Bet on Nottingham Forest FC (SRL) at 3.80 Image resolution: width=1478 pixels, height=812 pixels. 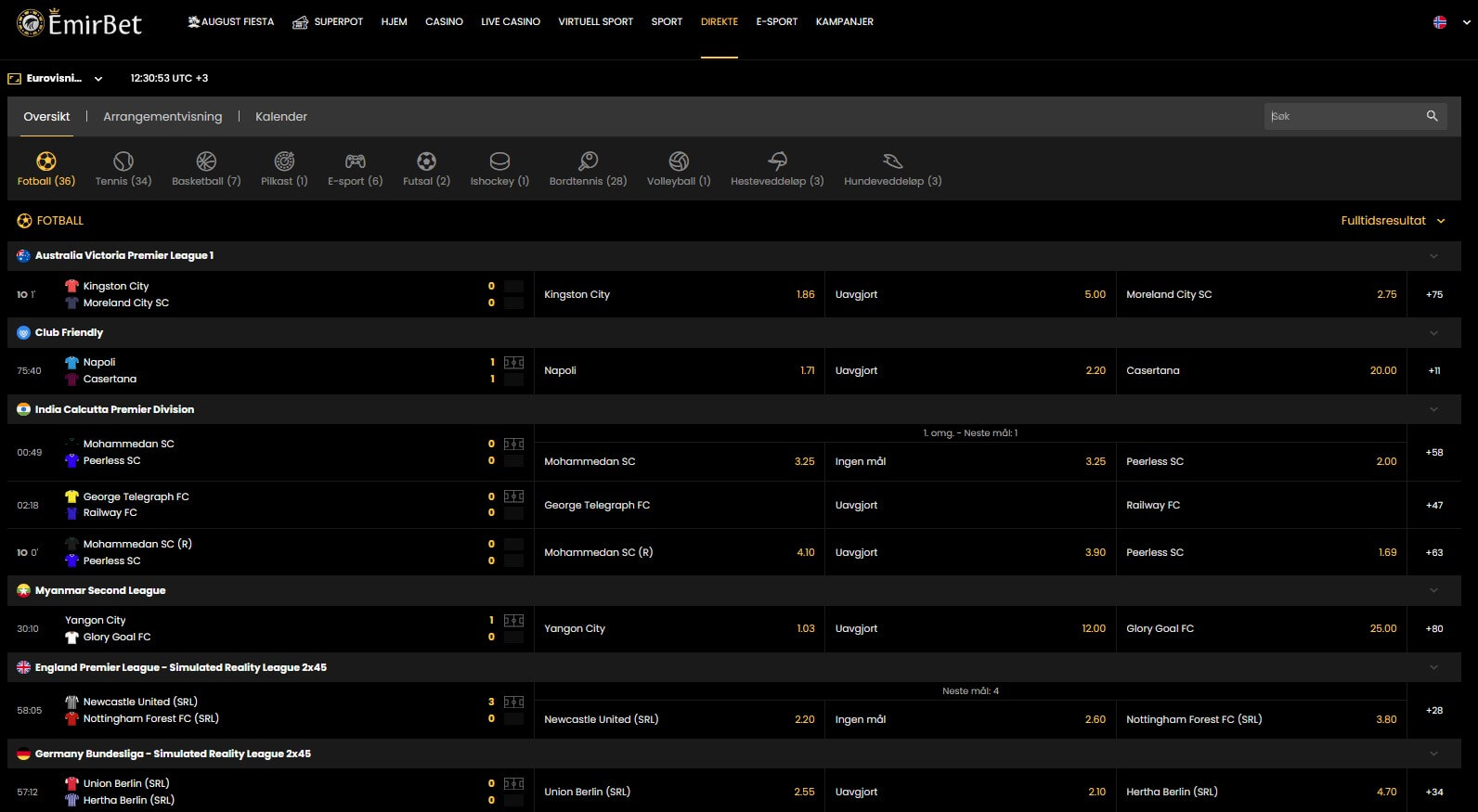pyautogui.click(x=1262, y=719)
